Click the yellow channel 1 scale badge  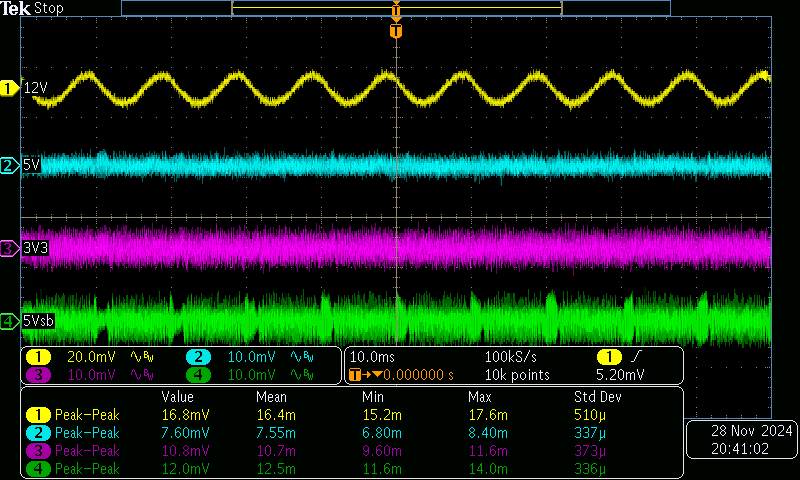(x=38, y=357)
